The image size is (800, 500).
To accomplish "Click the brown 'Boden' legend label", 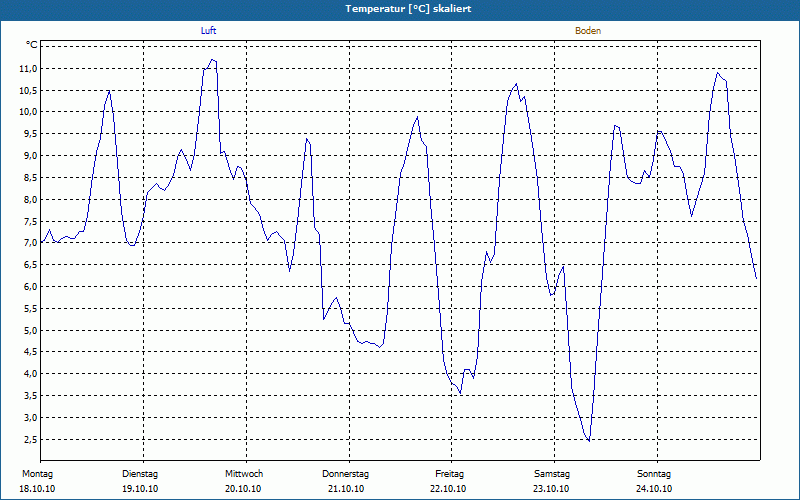I will (588, 31).
